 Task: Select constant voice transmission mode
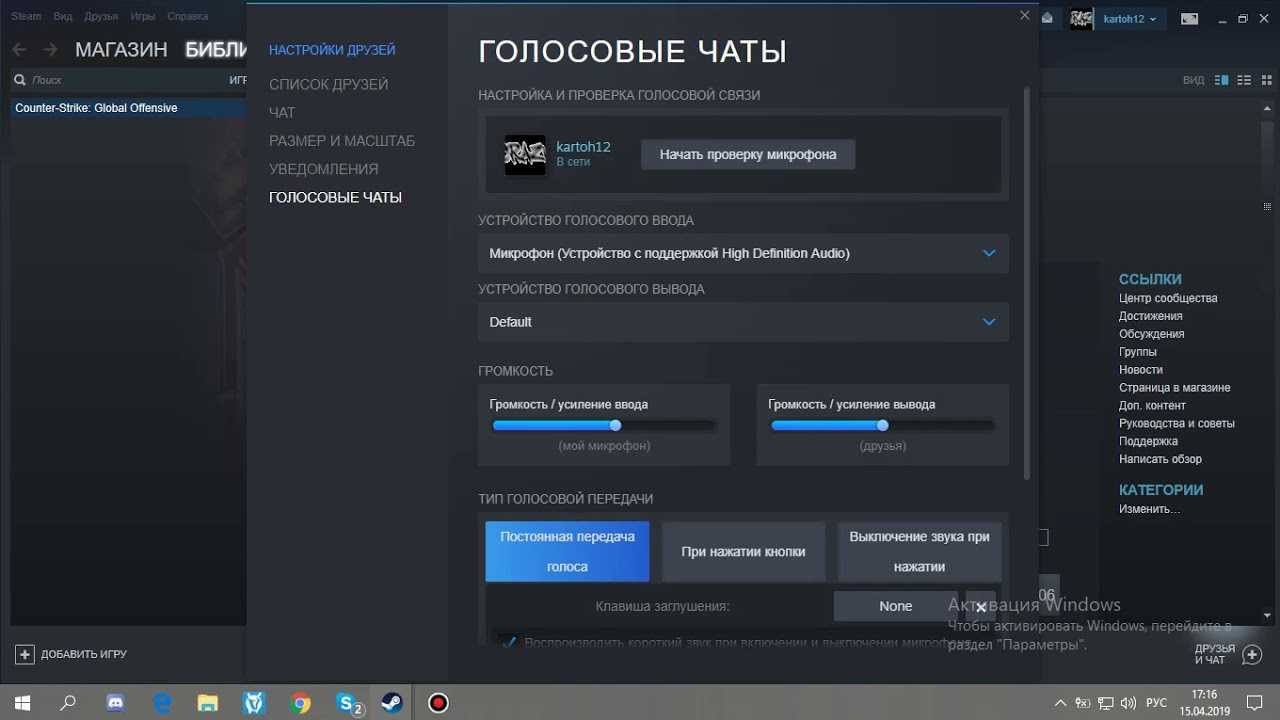[567, 551]
